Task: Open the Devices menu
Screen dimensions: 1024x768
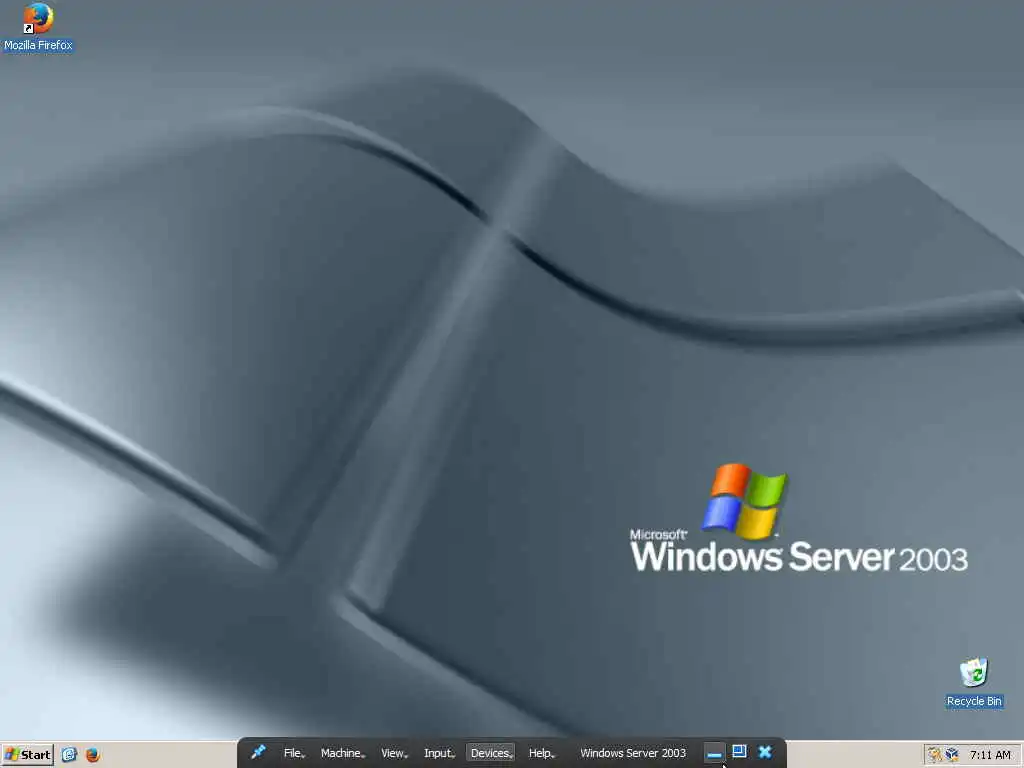Action: (x=490, y=753)
